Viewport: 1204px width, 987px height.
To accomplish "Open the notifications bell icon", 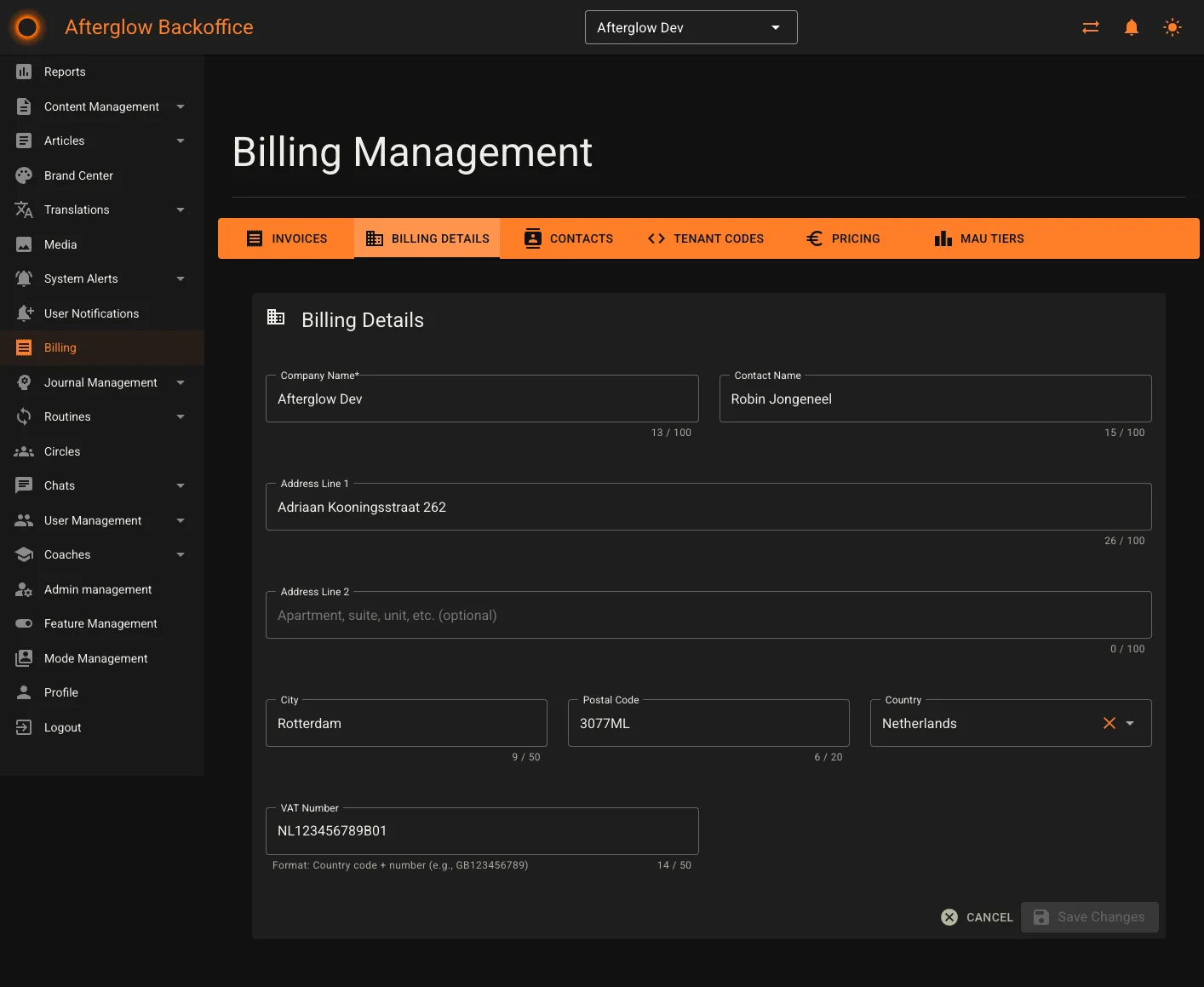I will click(1132, 26).
